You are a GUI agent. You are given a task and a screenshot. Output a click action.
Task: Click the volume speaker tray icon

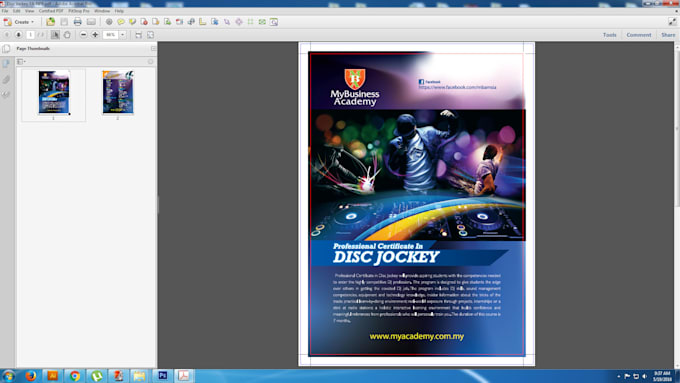coord(644,376)
